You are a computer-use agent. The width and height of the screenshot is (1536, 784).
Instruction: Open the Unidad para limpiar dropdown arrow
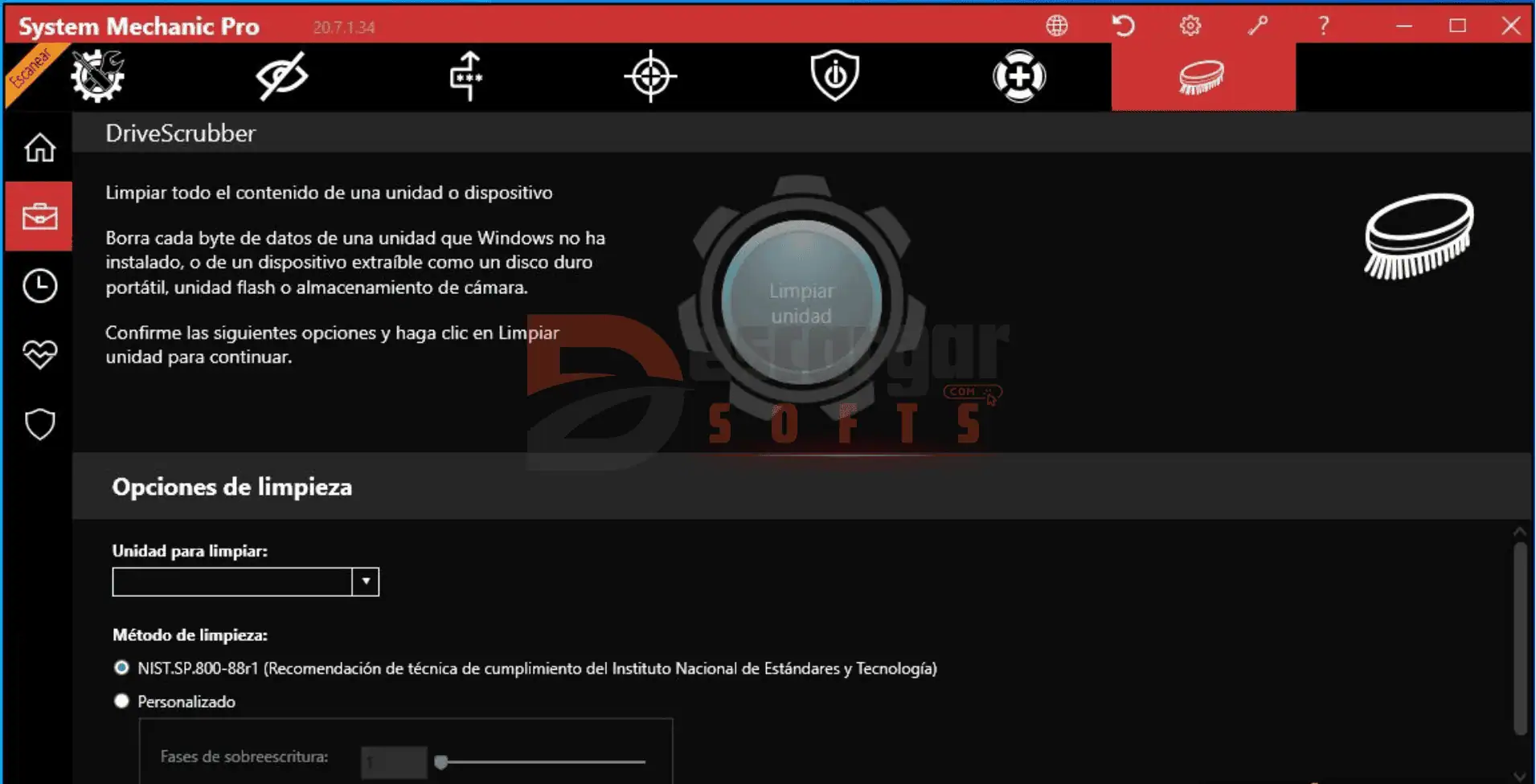366,582
